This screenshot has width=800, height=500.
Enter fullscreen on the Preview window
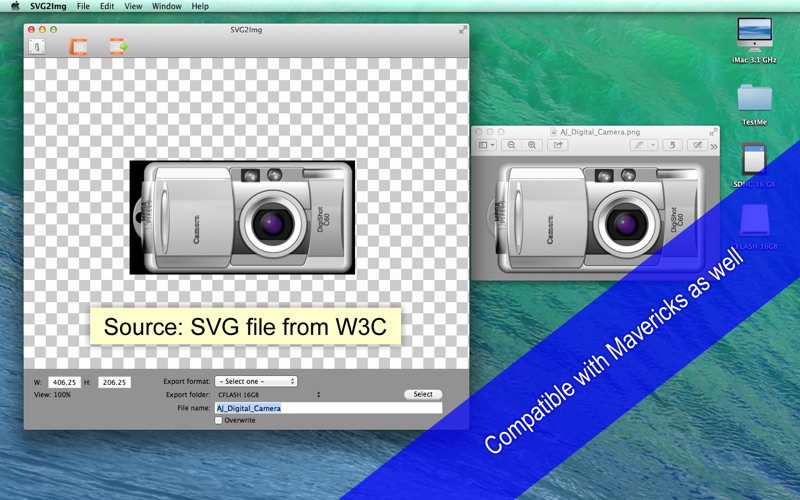pyautogui.click(x=713, y=132)
